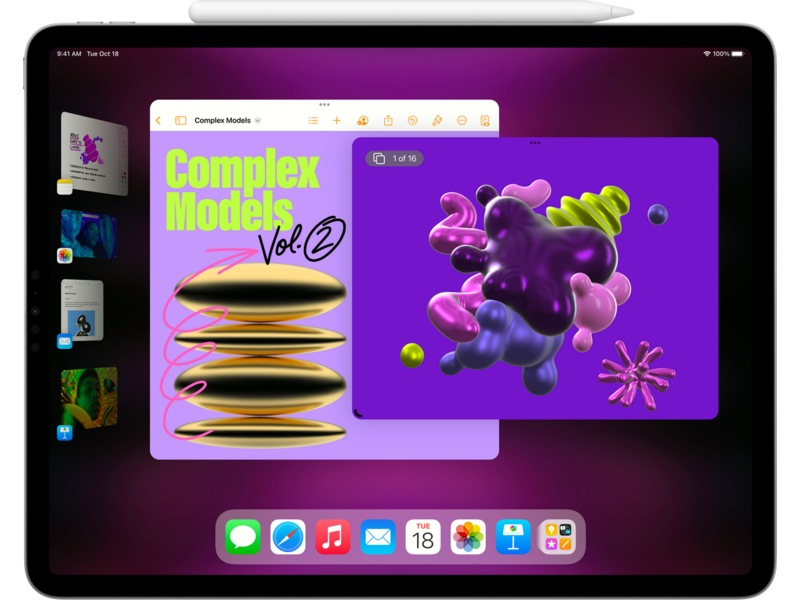The width and height of the screenshot is (800, 600).
Task: Tap the plus insert button
Action: click(x=337, y=121)
